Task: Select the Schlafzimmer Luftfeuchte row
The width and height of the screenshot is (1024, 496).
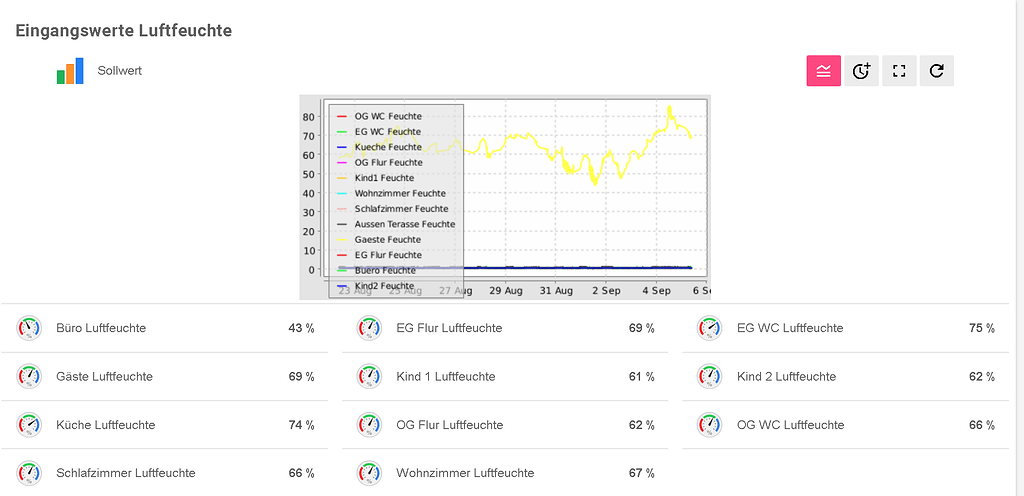Action: coord(165,473)
